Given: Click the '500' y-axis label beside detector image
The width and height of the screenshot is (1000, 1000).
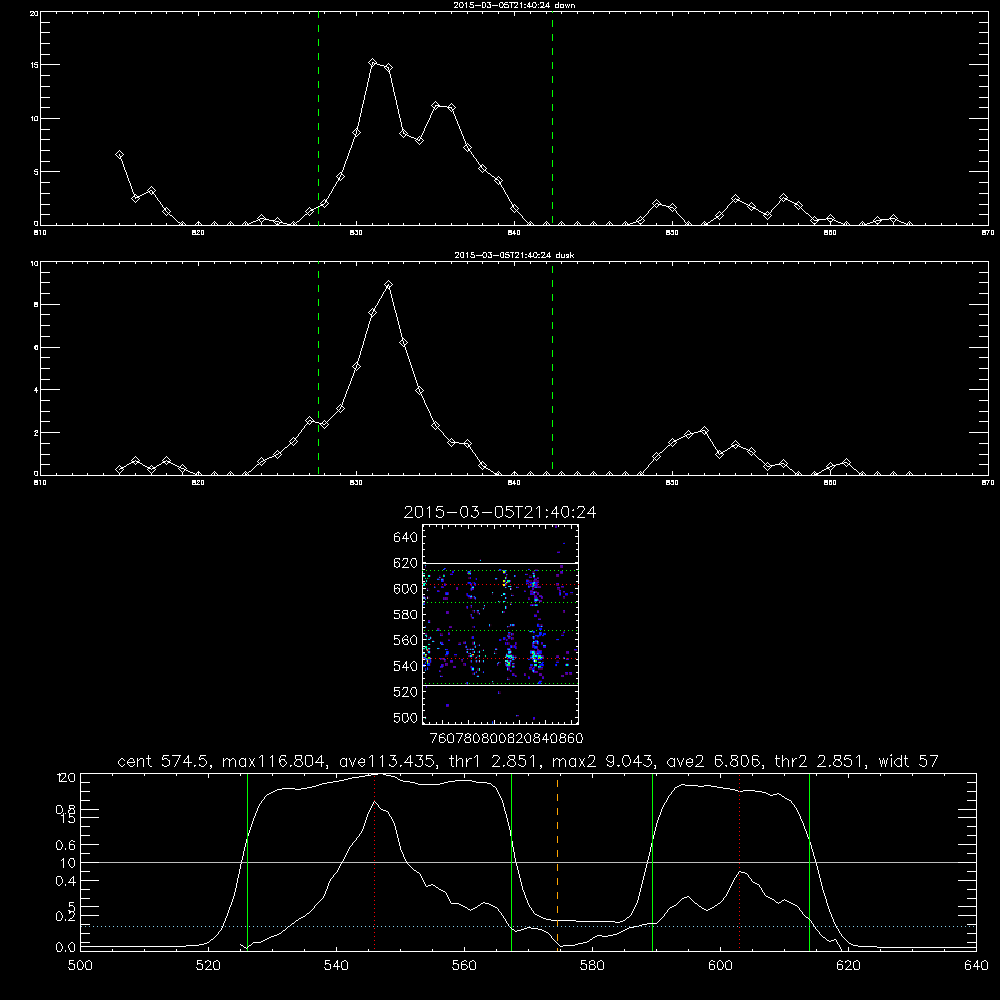Looking at the screenshot, I should tap(406, 717).
